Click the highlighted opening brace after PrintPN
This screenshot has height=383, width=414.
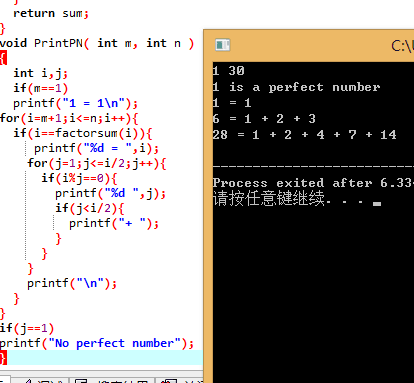pyautogui.click(x=3, y=58)
